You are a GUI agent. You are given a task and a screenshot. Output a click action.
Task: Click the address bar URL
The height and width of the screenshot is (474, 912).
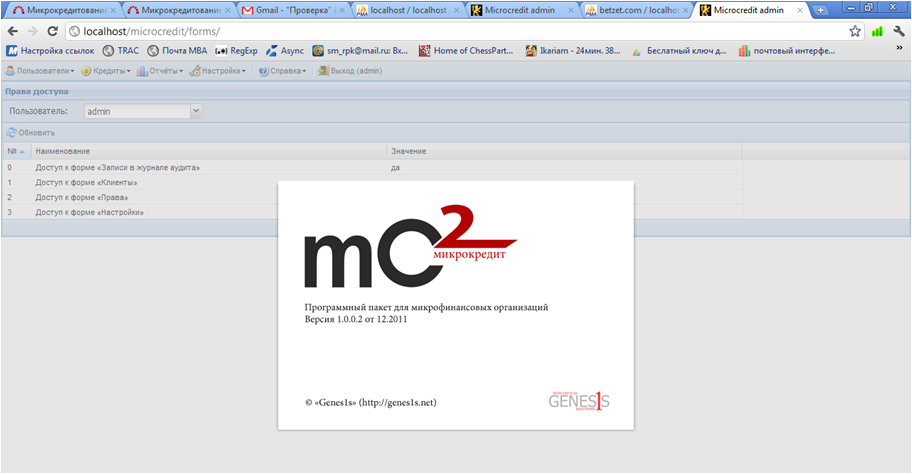151,31
